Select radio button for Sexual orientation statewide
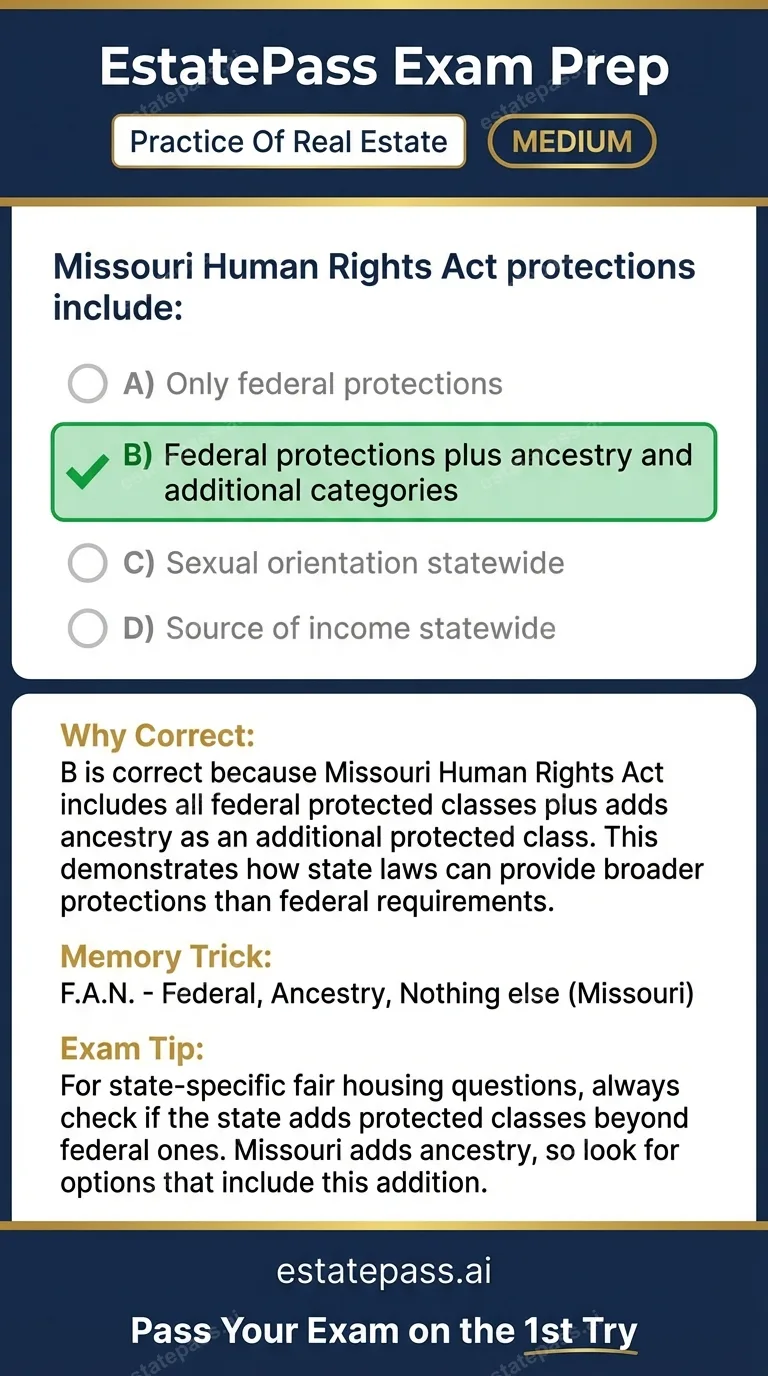Screen dimensions: 768x1376 tap(88, 563)
